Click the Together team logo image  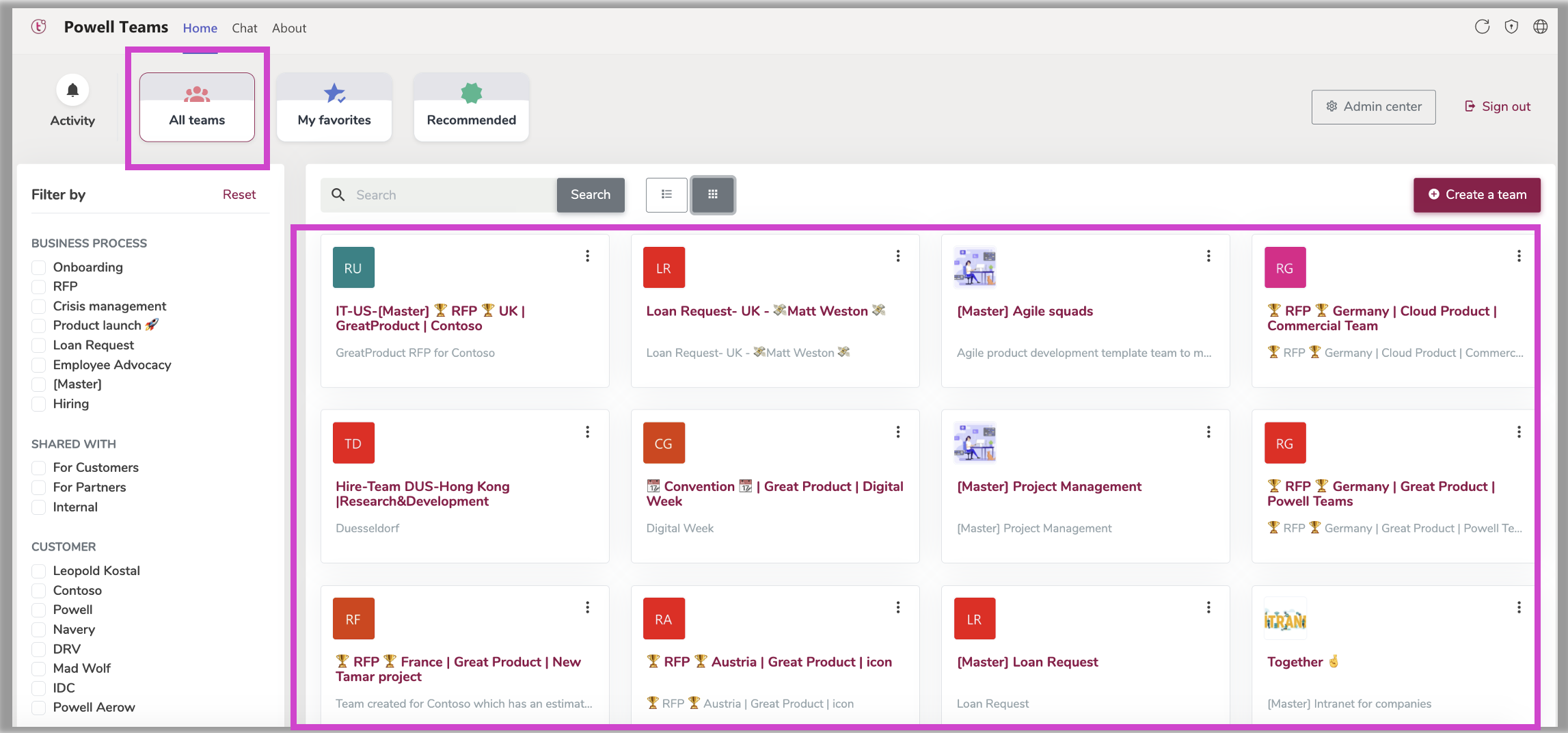pyautogui.click(x=1285, y=619)
